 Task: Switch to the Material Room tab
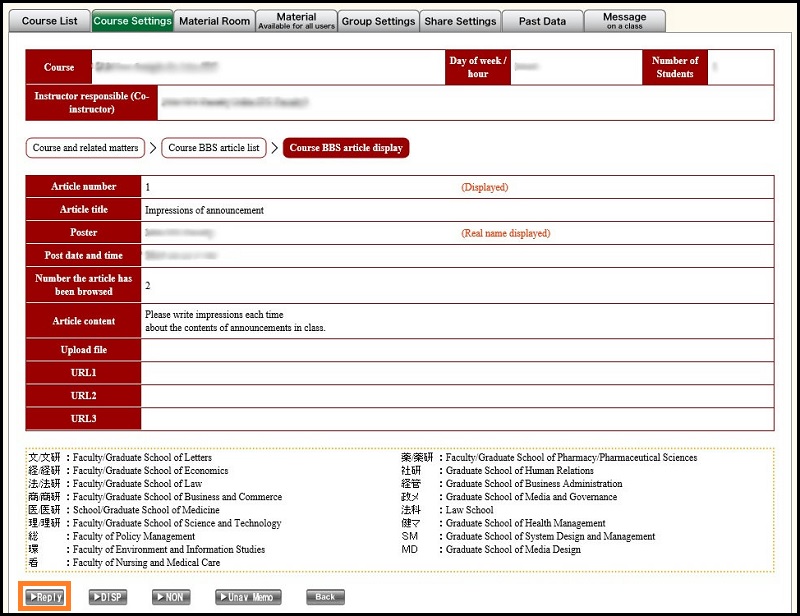(x=214, y=21)
